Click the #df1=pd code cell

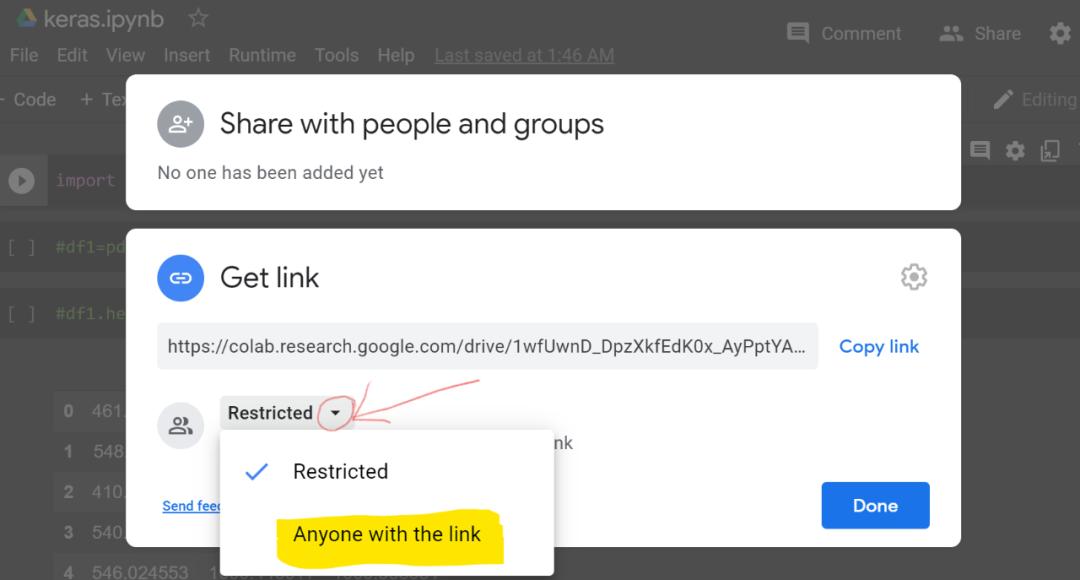click(x=90, y=247)
